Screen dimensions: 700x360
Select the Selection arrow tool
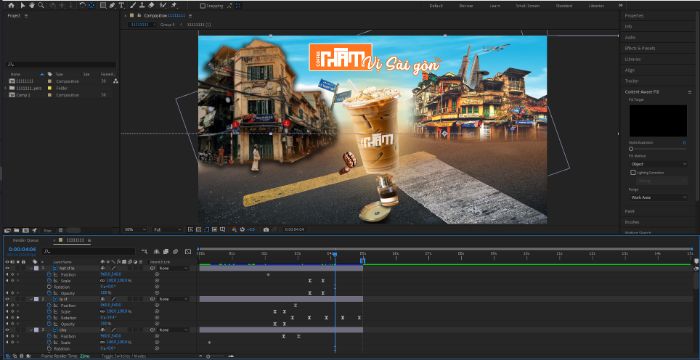pos(23,5)
